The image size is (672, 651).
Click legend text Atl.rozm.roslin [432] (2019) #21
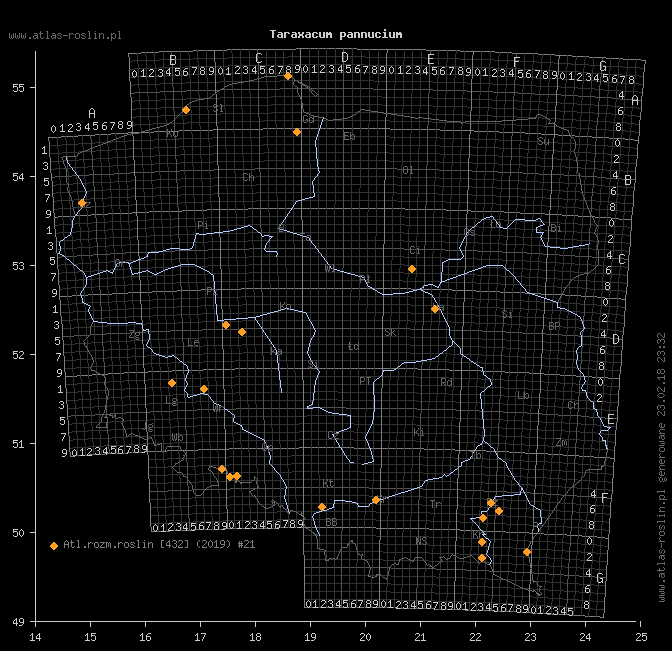click(159, 544)
